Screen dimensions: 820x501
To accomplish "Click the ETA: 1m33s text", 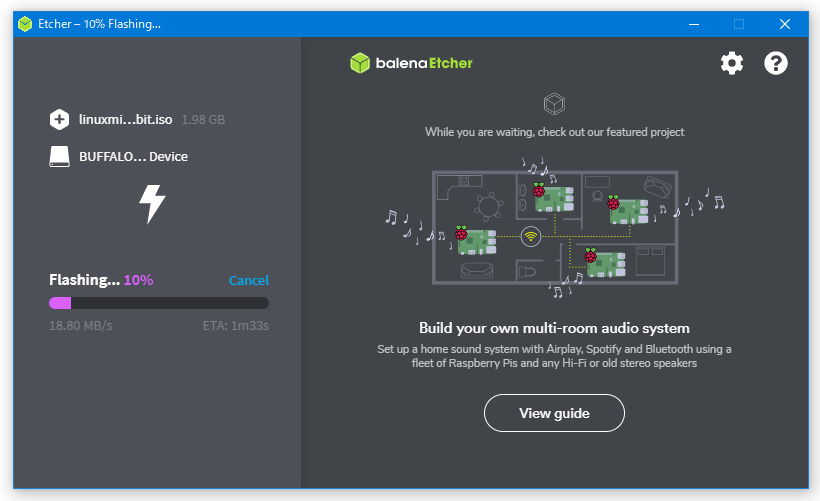I will [x=236, y=326].
